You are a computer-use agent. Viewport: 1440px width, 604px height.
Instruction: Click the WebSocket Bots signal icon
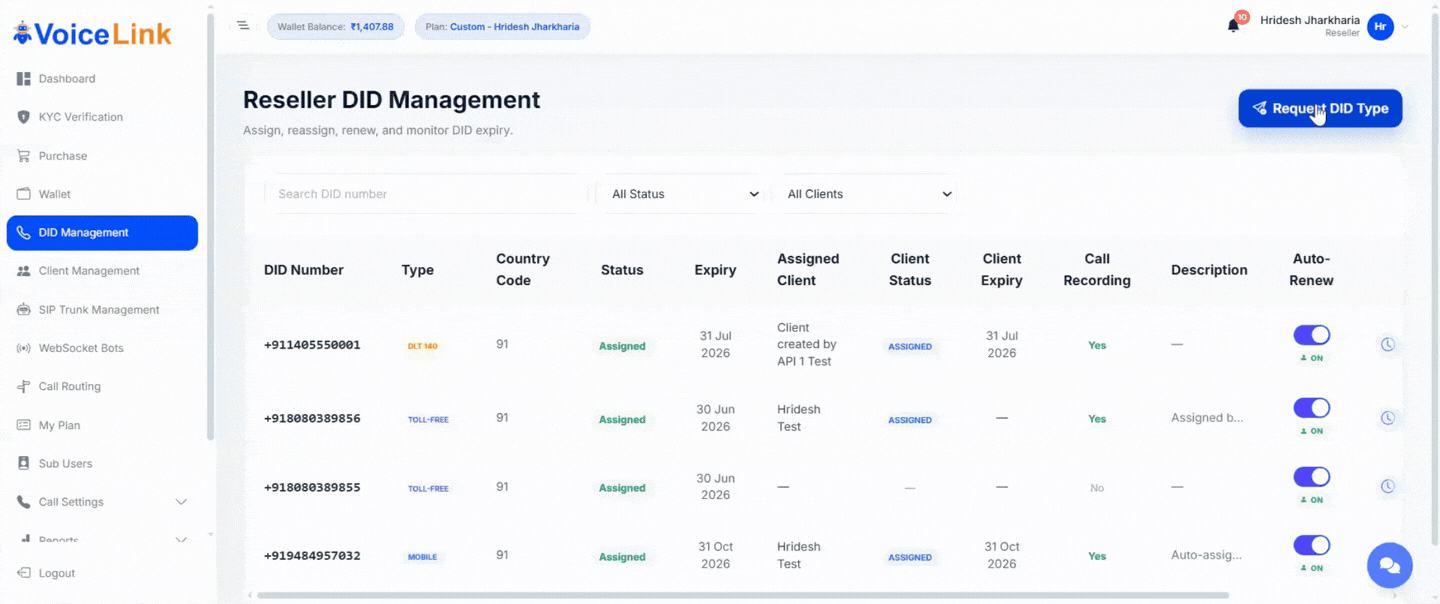(x=24, y=348)
